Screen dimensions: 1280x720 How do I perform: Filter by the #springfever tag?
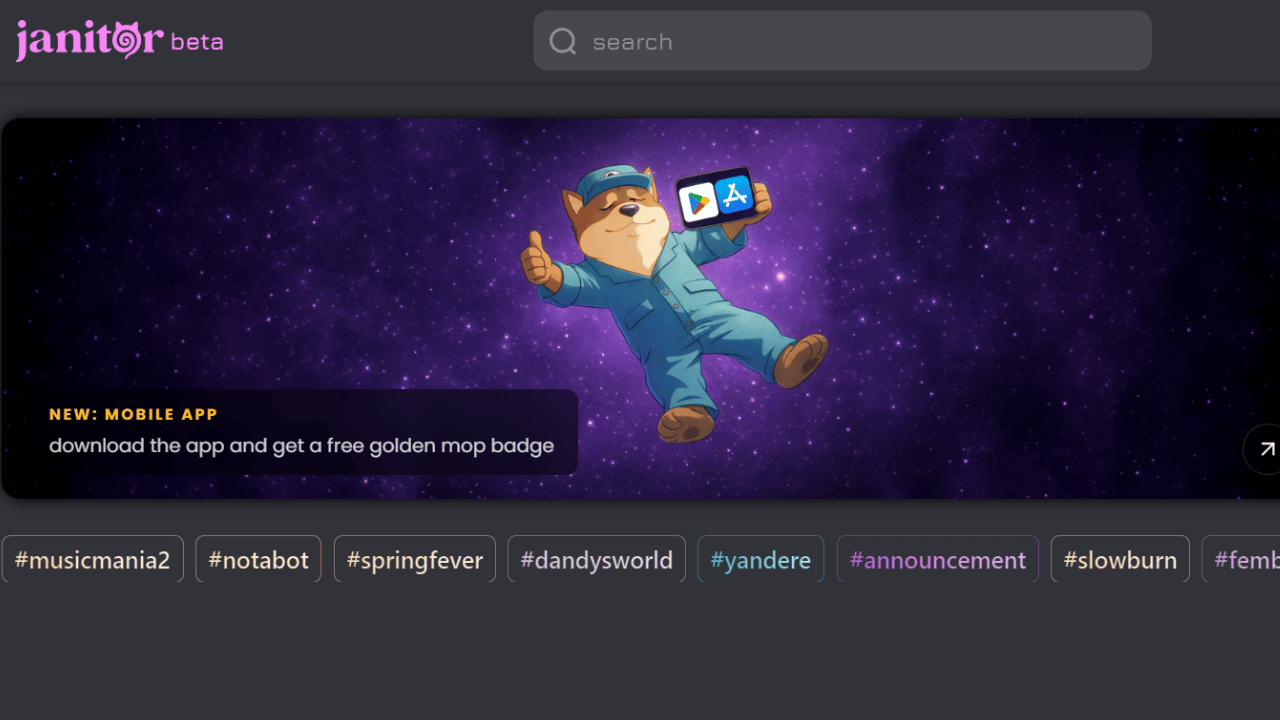tap(415, 559)
